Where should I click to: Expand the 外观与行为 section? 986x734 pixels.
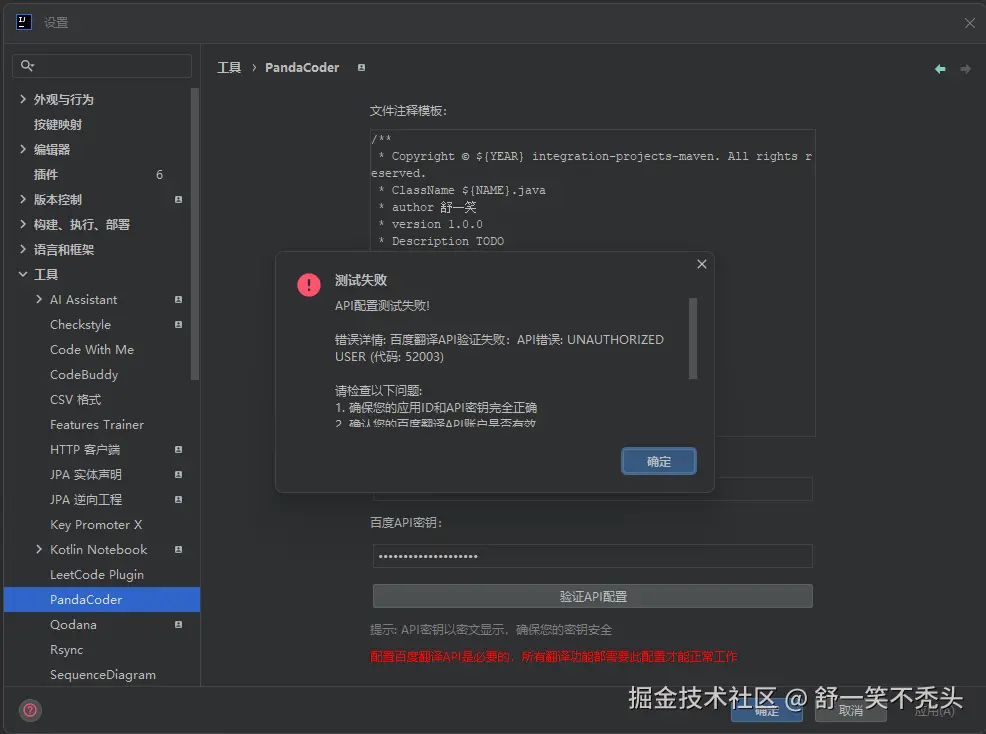click(23, 99)
